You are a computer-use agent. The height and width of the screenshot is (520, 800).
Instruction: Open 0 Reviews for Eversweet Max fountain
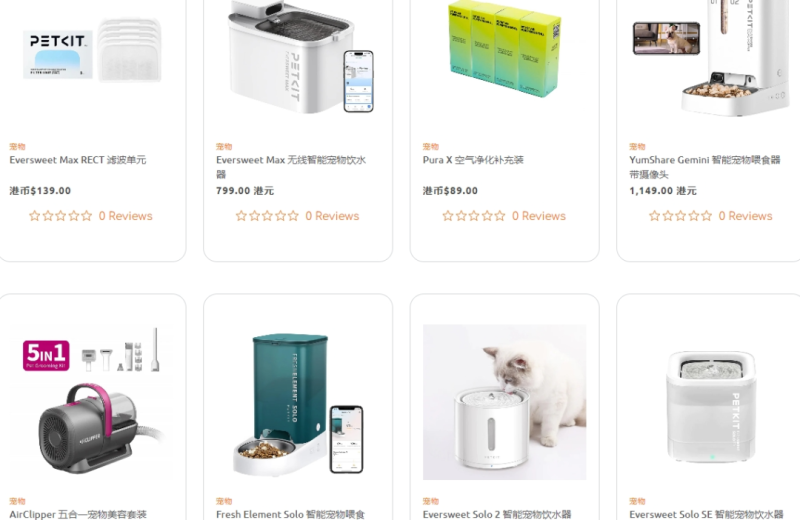332,216
